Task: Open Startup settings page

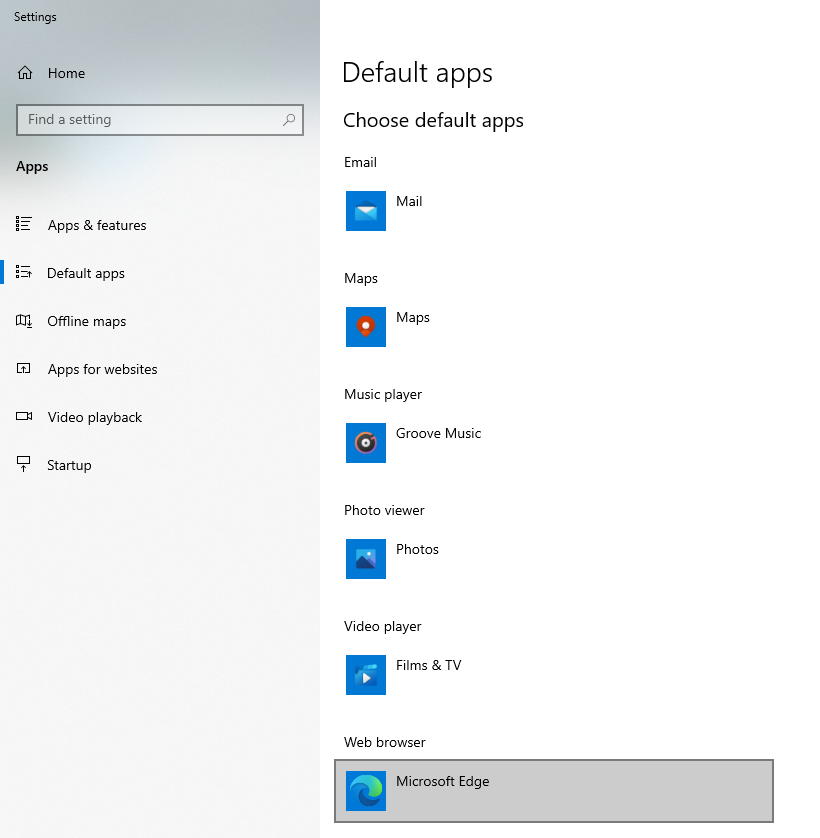Action: click(x=69, y=465)
